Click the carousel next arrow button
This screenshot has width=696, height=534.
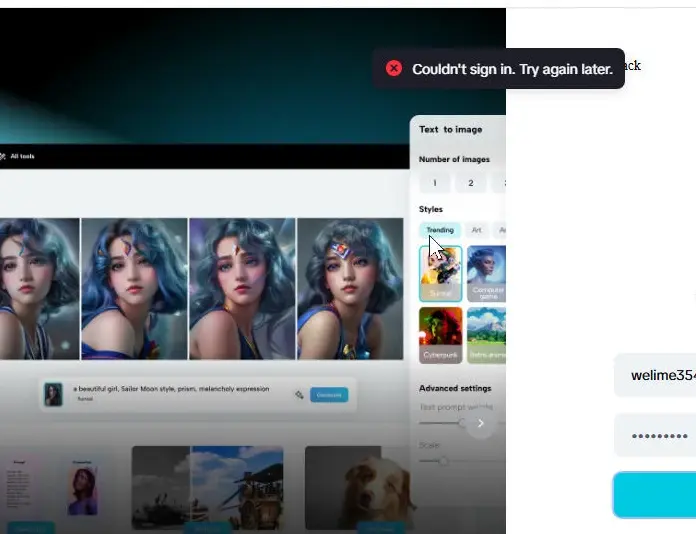[480, 423]
